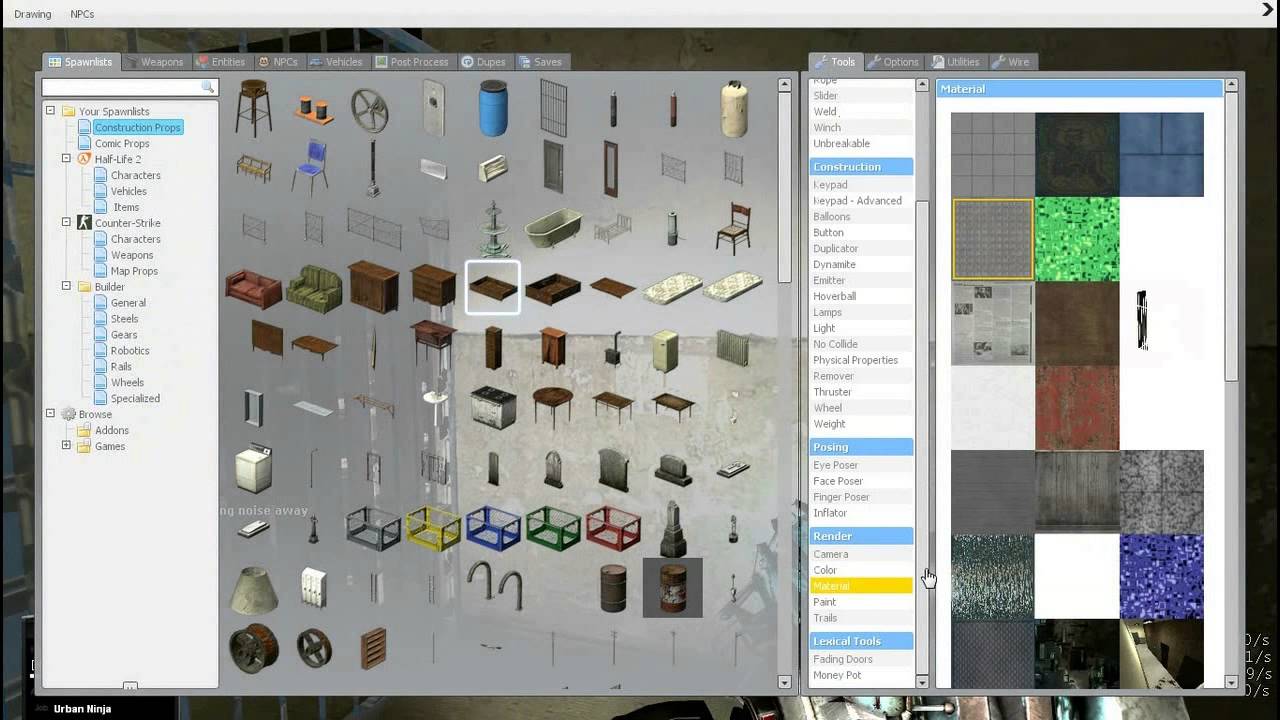Collapse the Browse tree node

50,414
